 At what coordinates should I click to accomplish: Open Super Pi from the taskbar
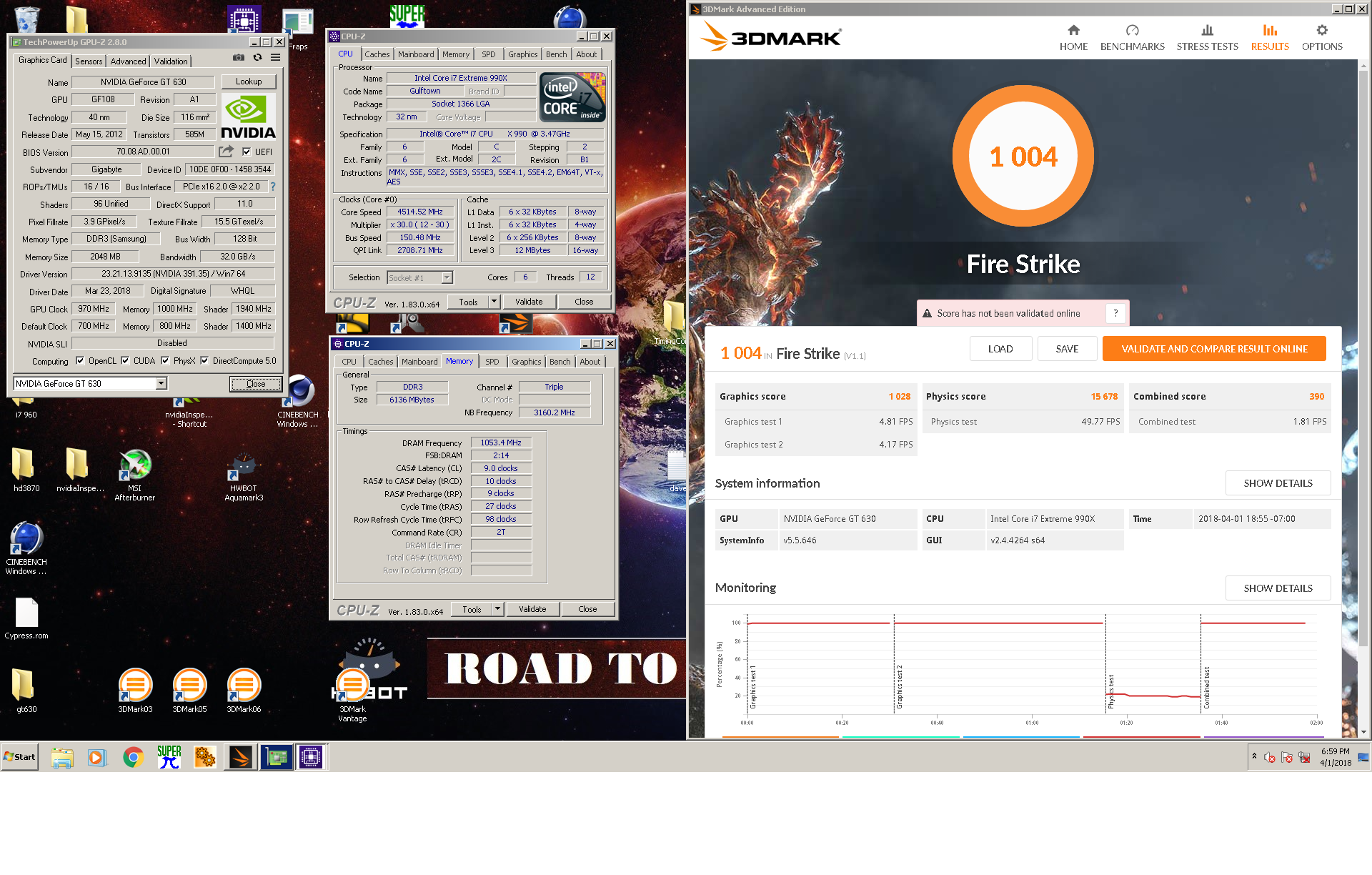point(169,756)
